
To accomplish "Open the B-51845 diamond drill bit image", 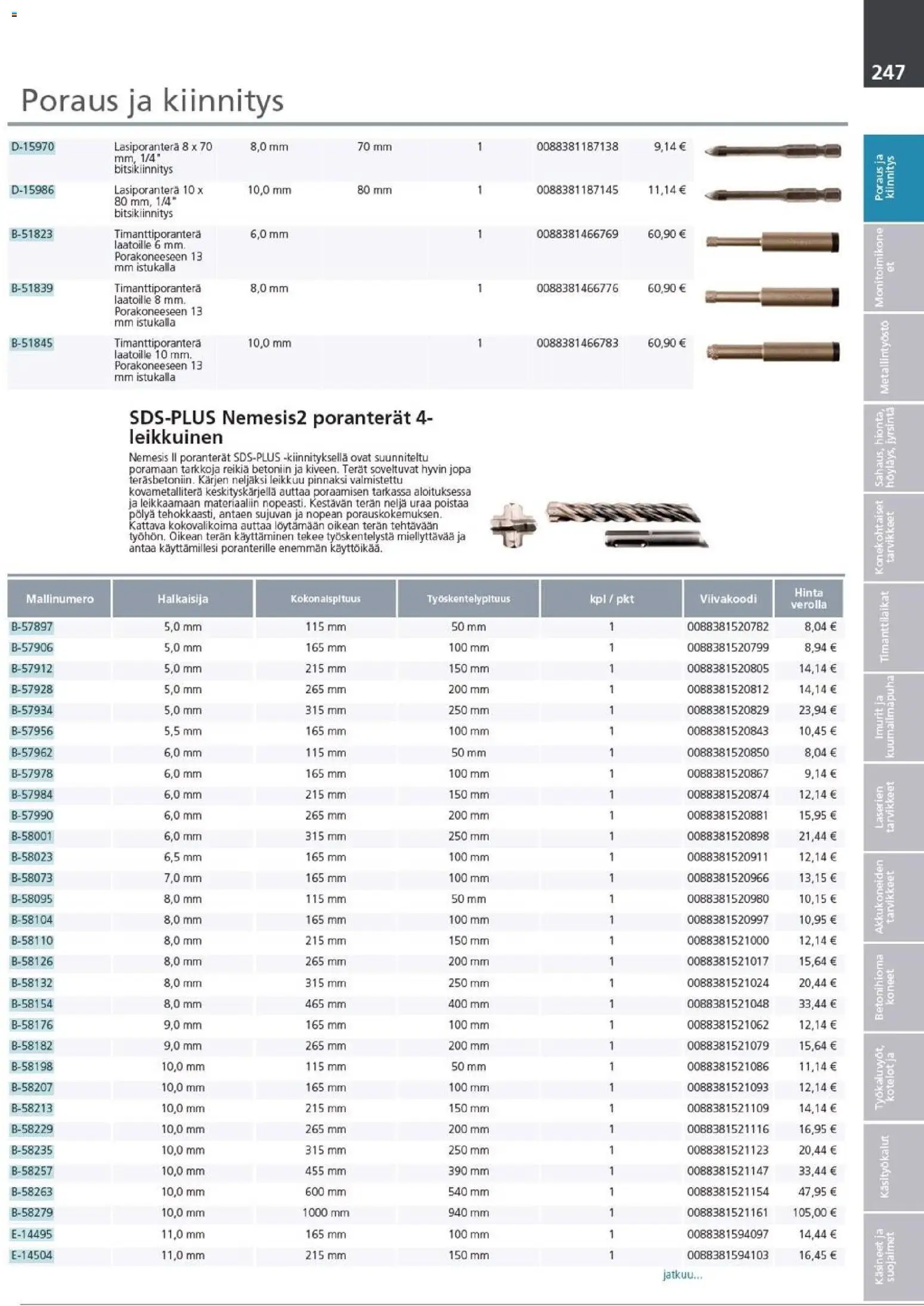I will tap(773, 352).
